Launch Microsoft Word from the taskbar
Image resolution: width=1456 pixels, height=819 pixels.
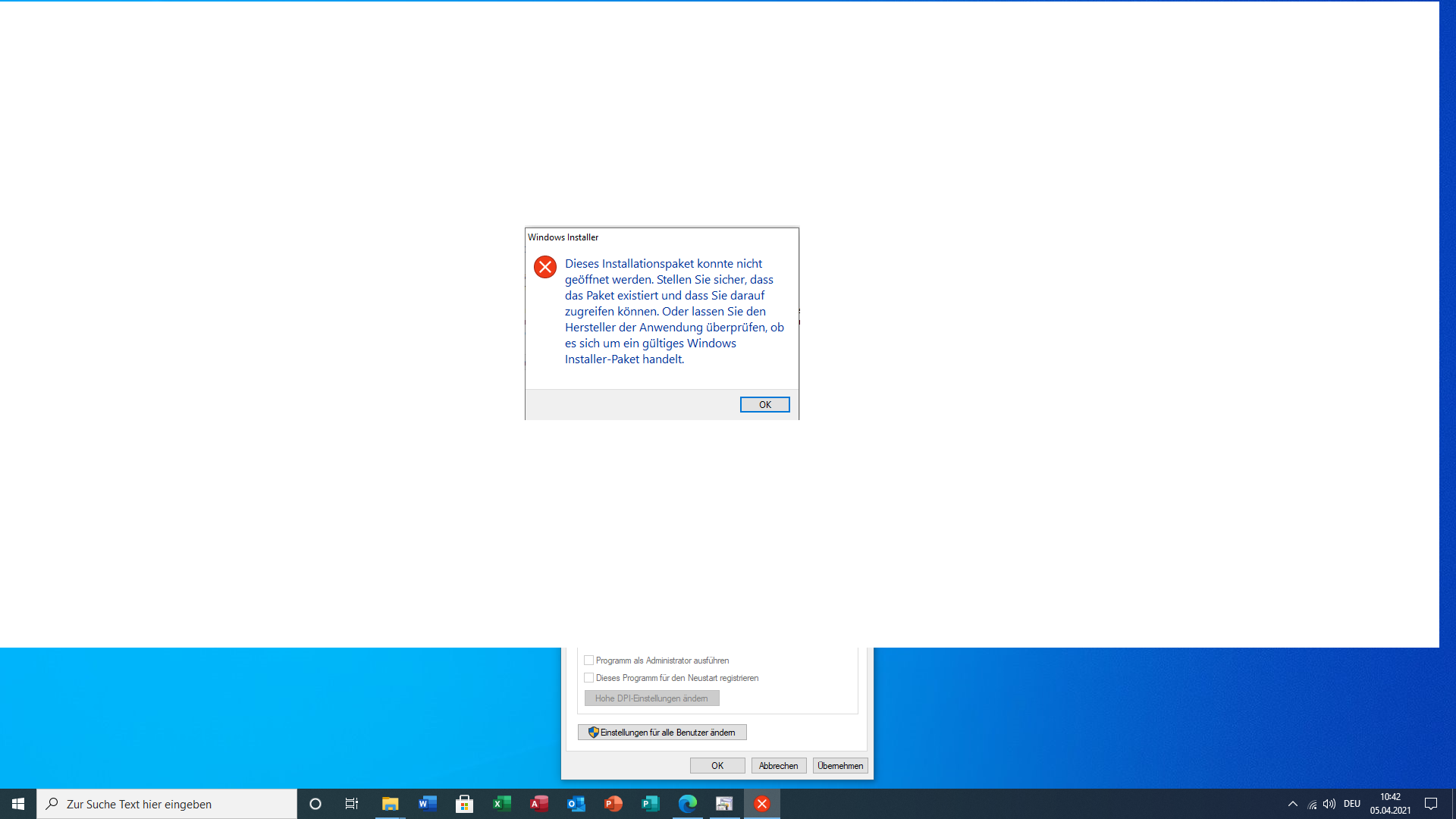427,803
